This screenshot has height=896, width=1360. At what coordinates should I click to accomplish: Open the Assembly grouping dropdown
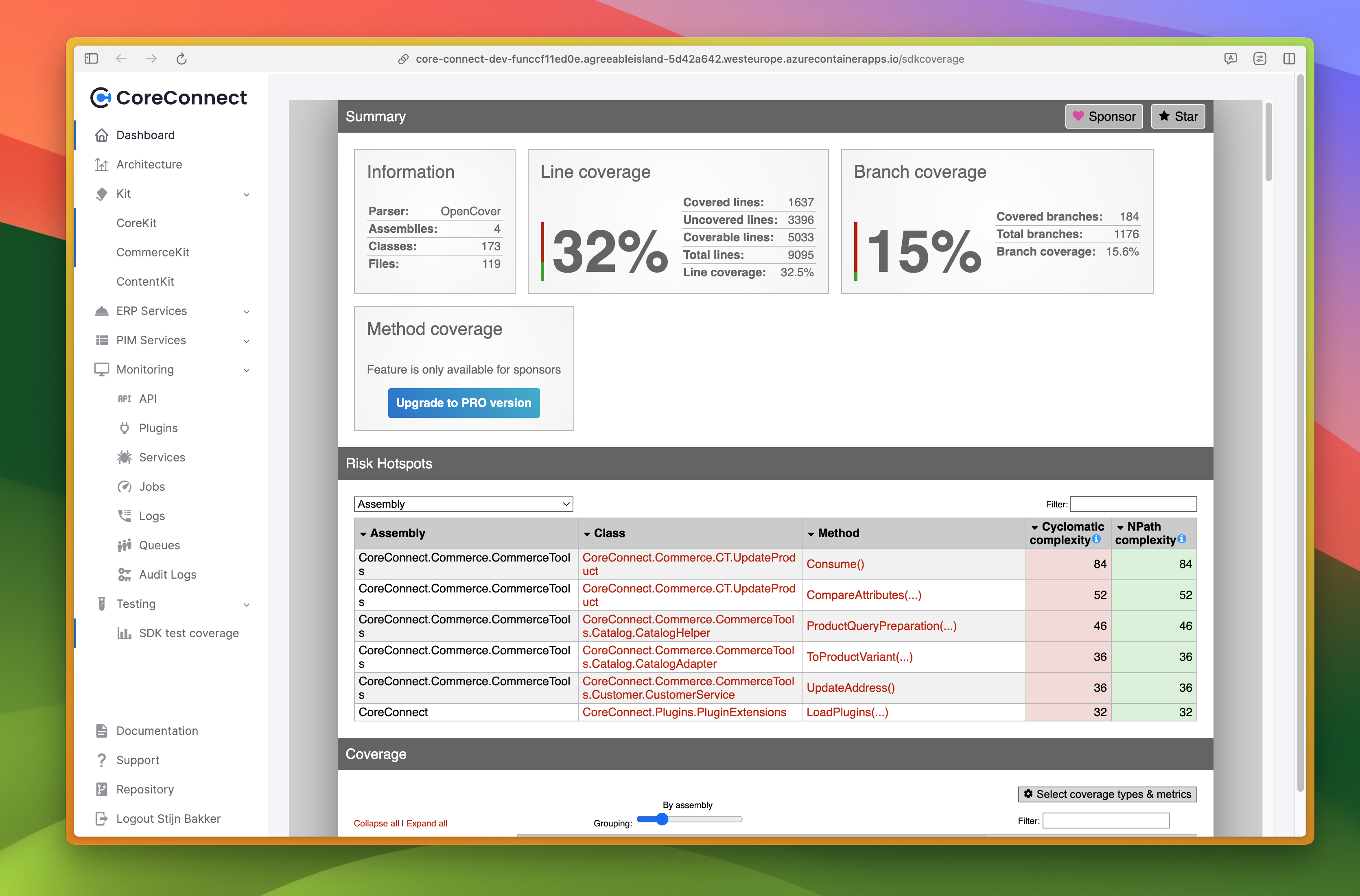[x=464, y=504]
